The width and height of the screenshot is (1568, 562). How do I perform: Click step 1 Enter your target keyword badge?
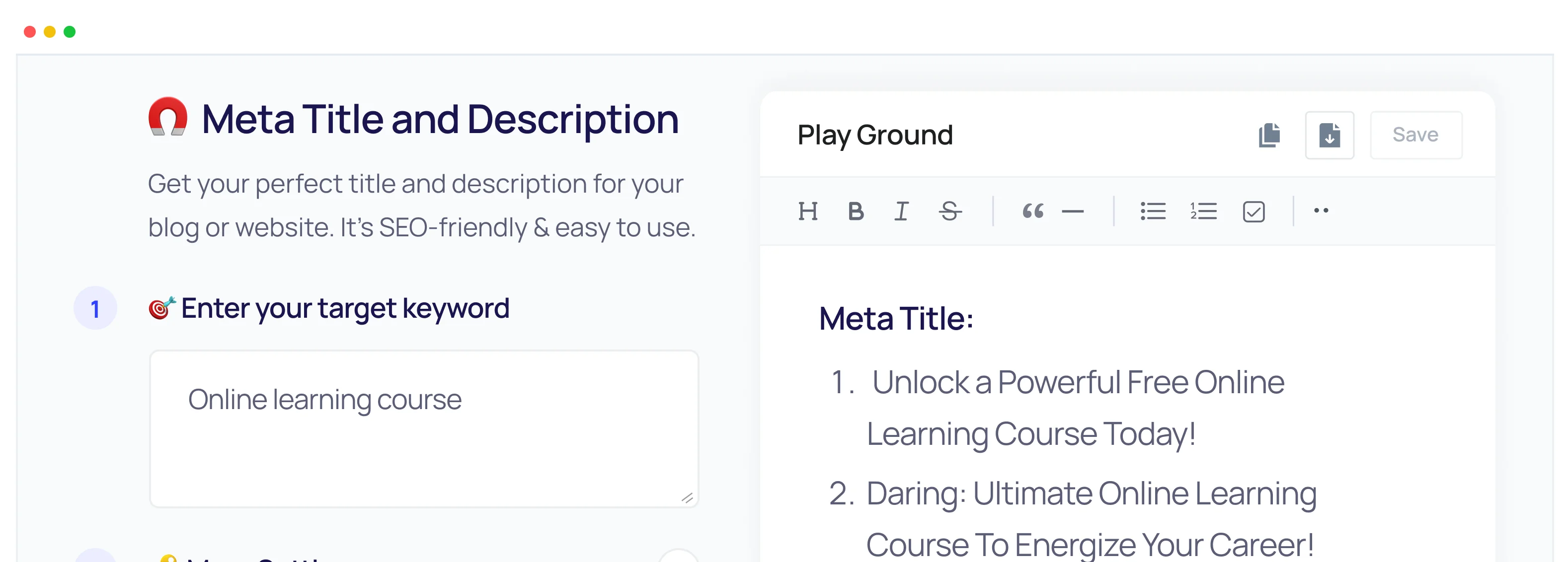[x=95, y=308]
